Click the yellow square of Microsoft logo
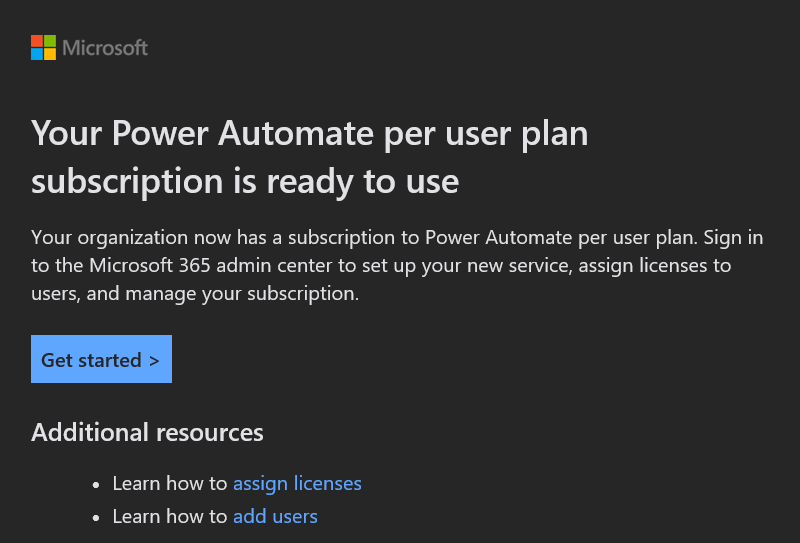This screenshot has height=543, width=800. (x=50, y=54)
